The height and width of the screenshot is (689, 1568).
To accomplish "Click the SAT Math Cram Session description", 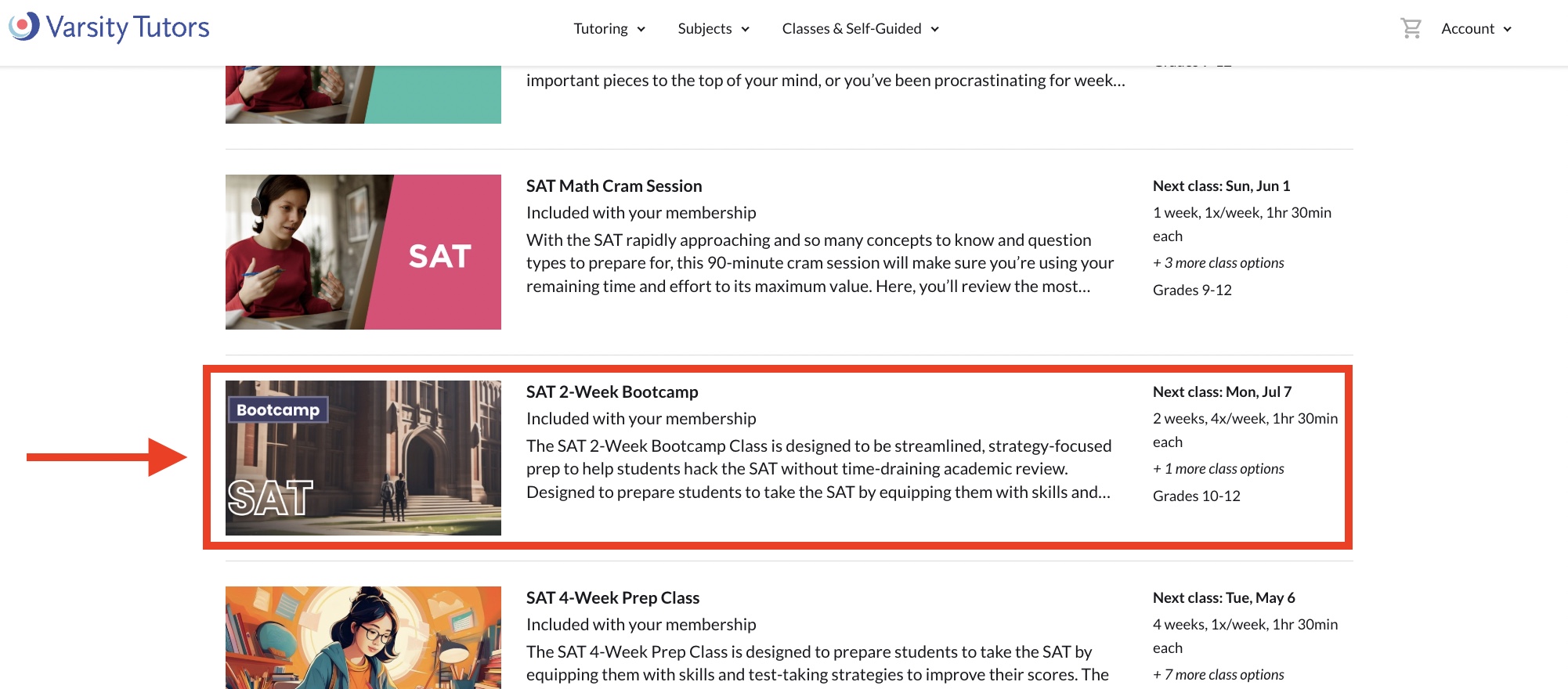I will [819, 263].
